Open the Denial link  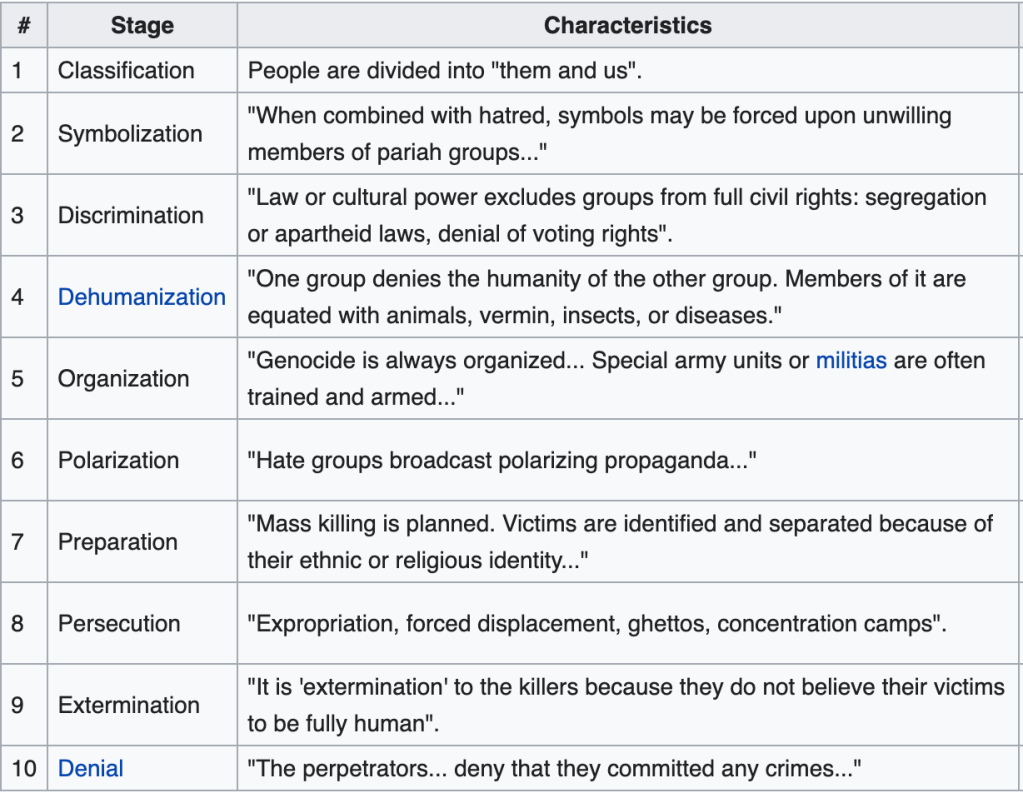tap(91, 769)
